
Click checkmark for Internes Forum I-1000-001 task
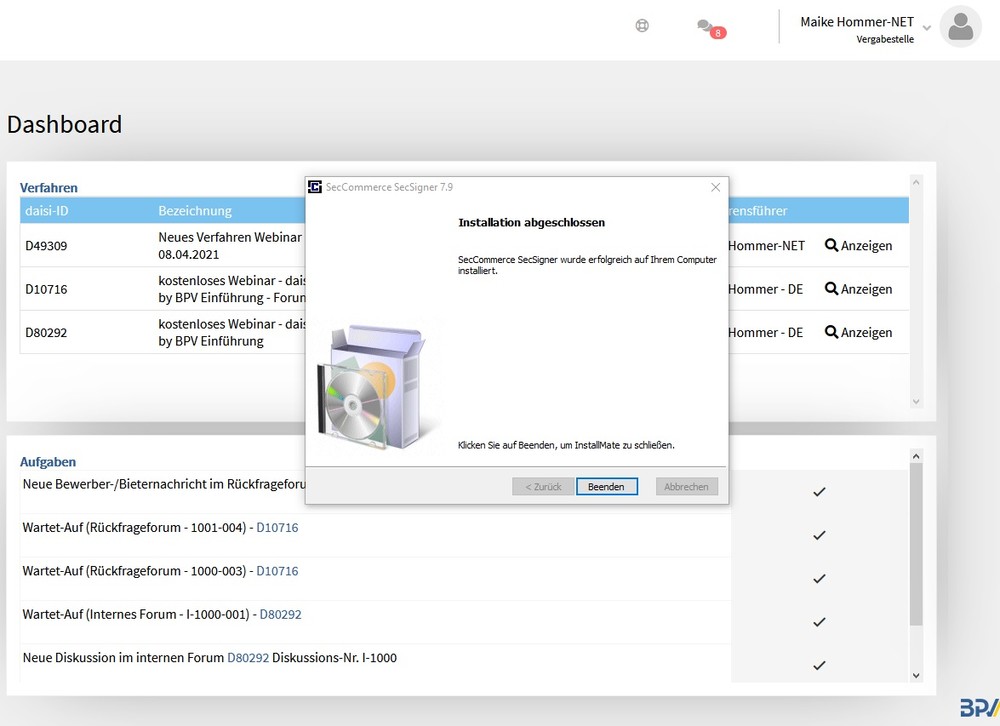[x=820, y=622]
